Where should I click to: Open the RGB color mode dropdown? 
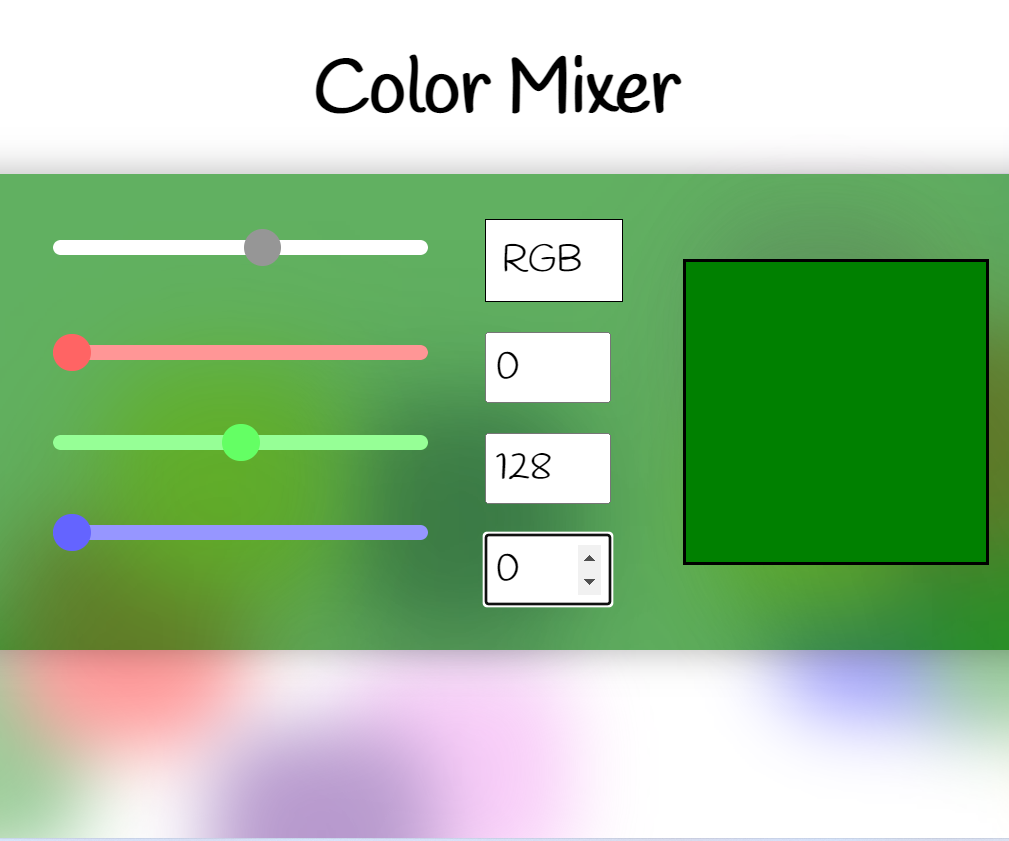553,260
